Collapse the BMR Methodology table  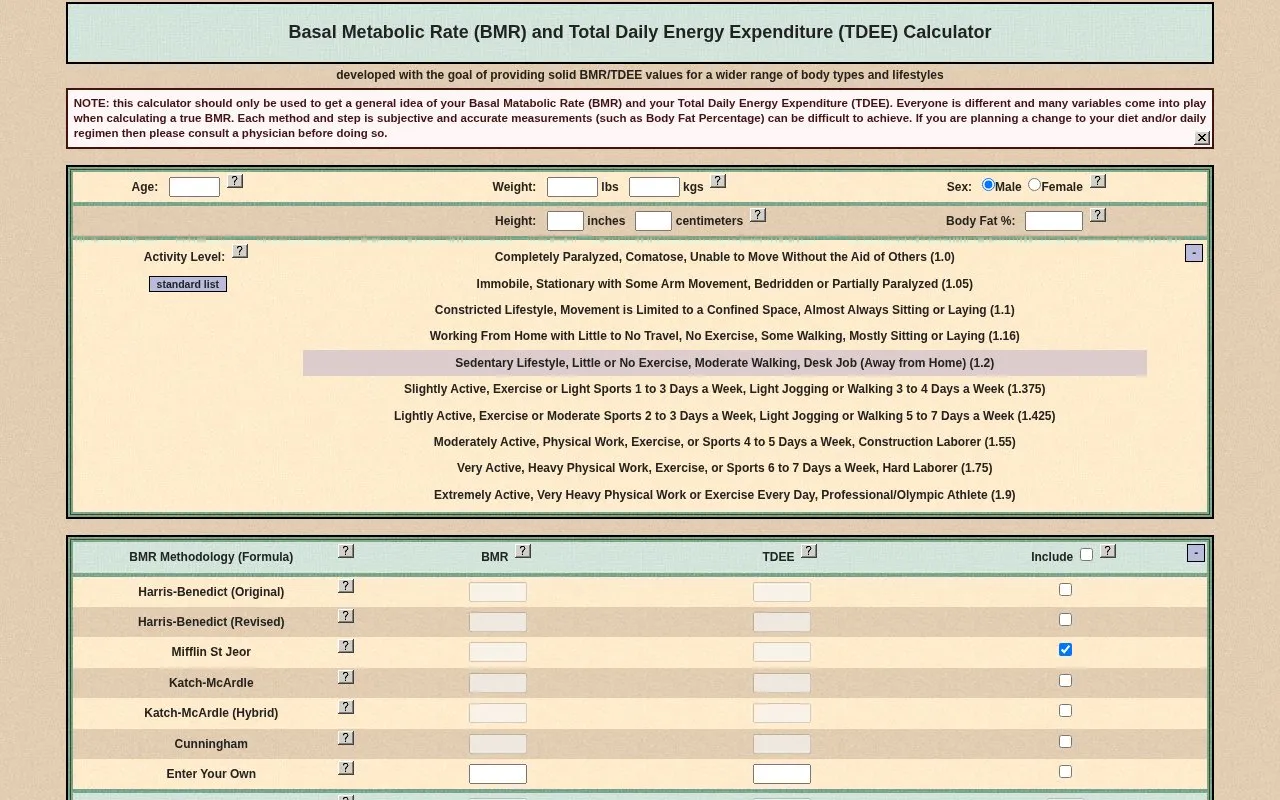coord(1196,553)
